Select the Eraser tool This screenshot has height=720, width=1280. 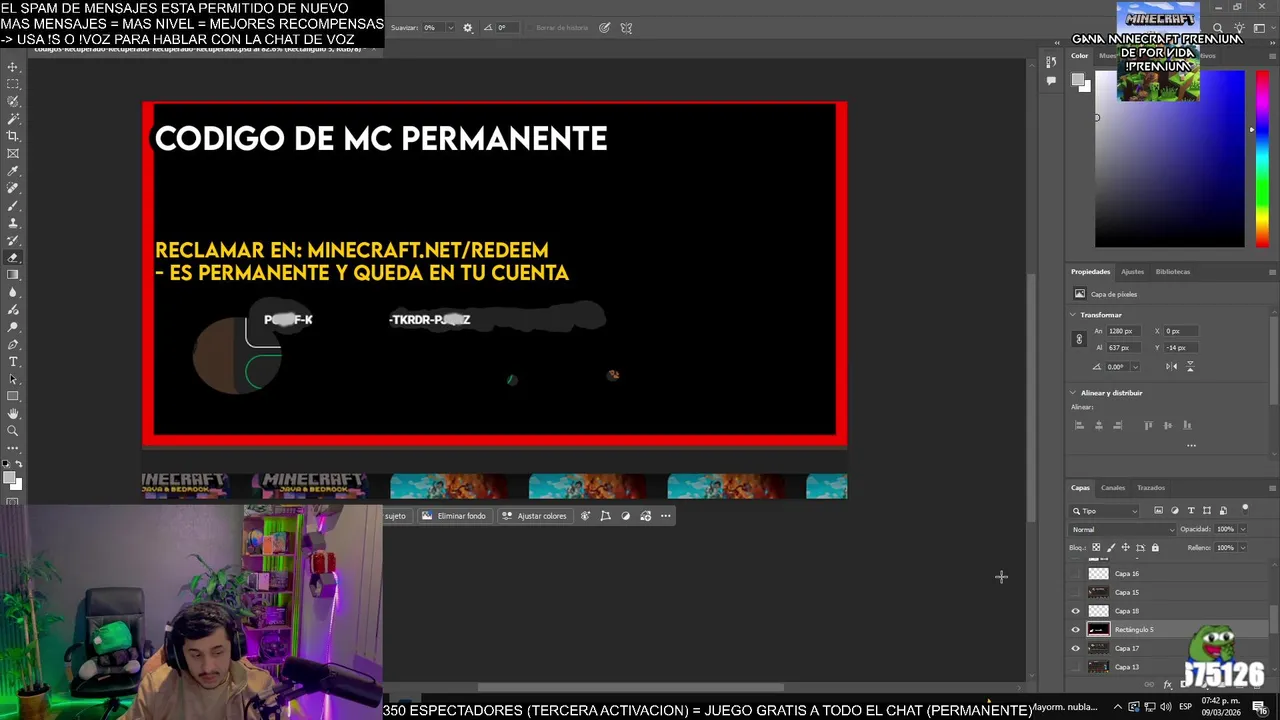click(x=13, y=257)
